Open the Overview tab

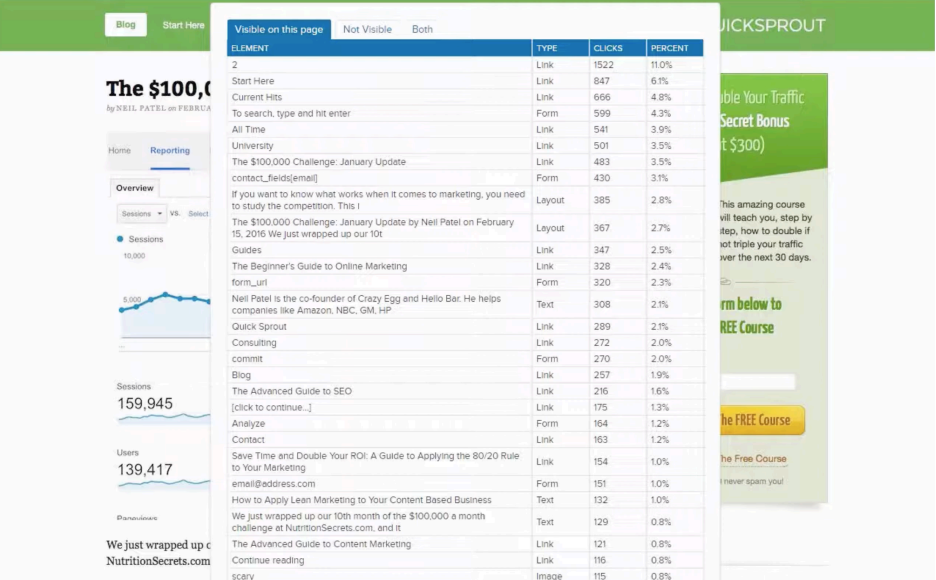(134, 188)
